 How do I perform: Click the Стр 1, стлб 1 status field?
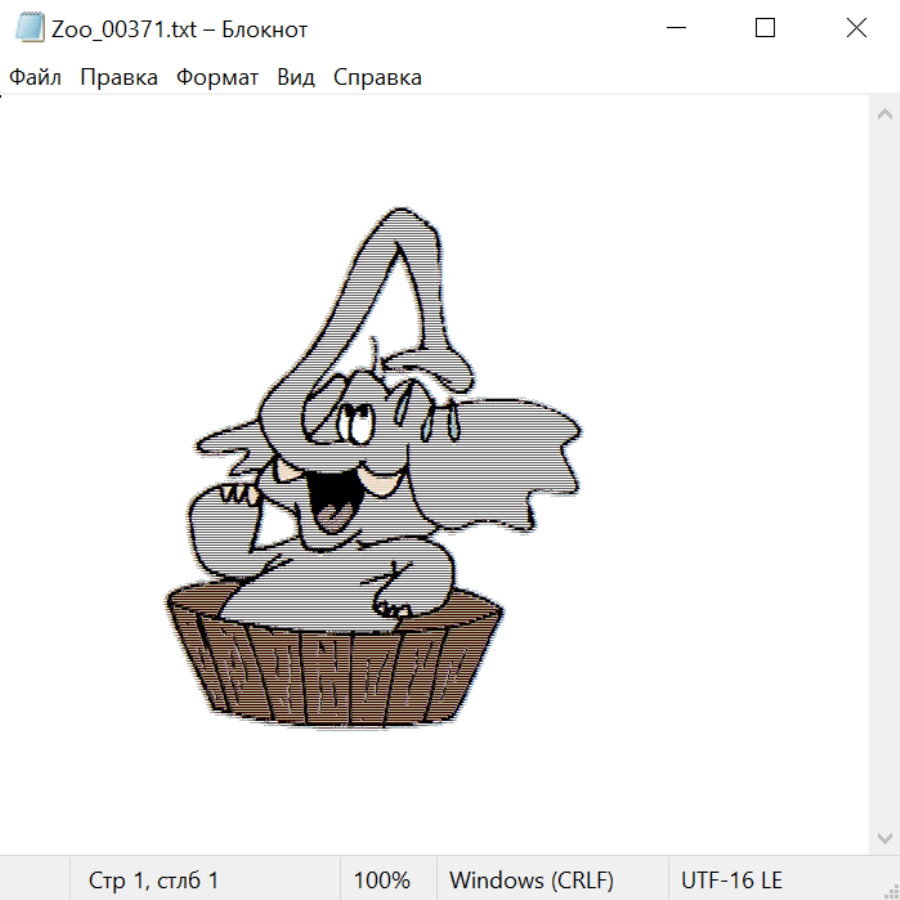point(154,880)
